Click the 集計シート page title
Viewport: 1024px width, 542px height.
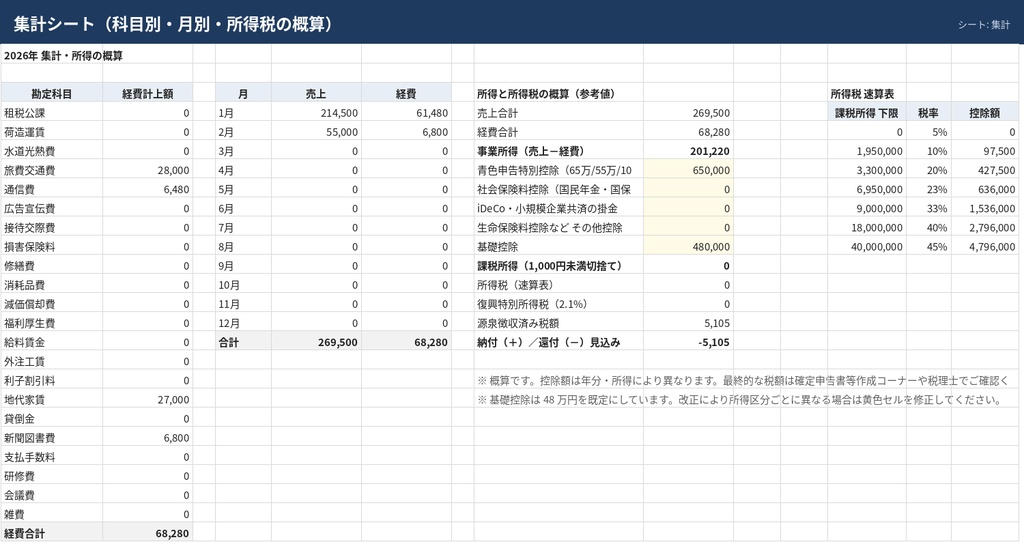click(x=173, y=24)
